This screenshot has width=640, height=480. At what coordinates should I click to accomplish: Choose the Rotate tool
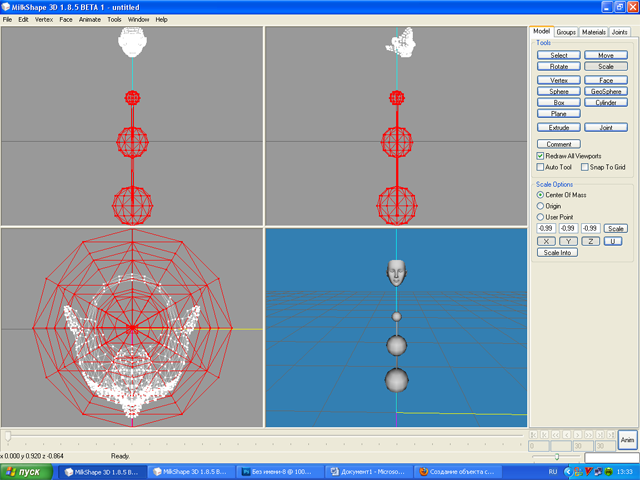click(x=558, y=66)
